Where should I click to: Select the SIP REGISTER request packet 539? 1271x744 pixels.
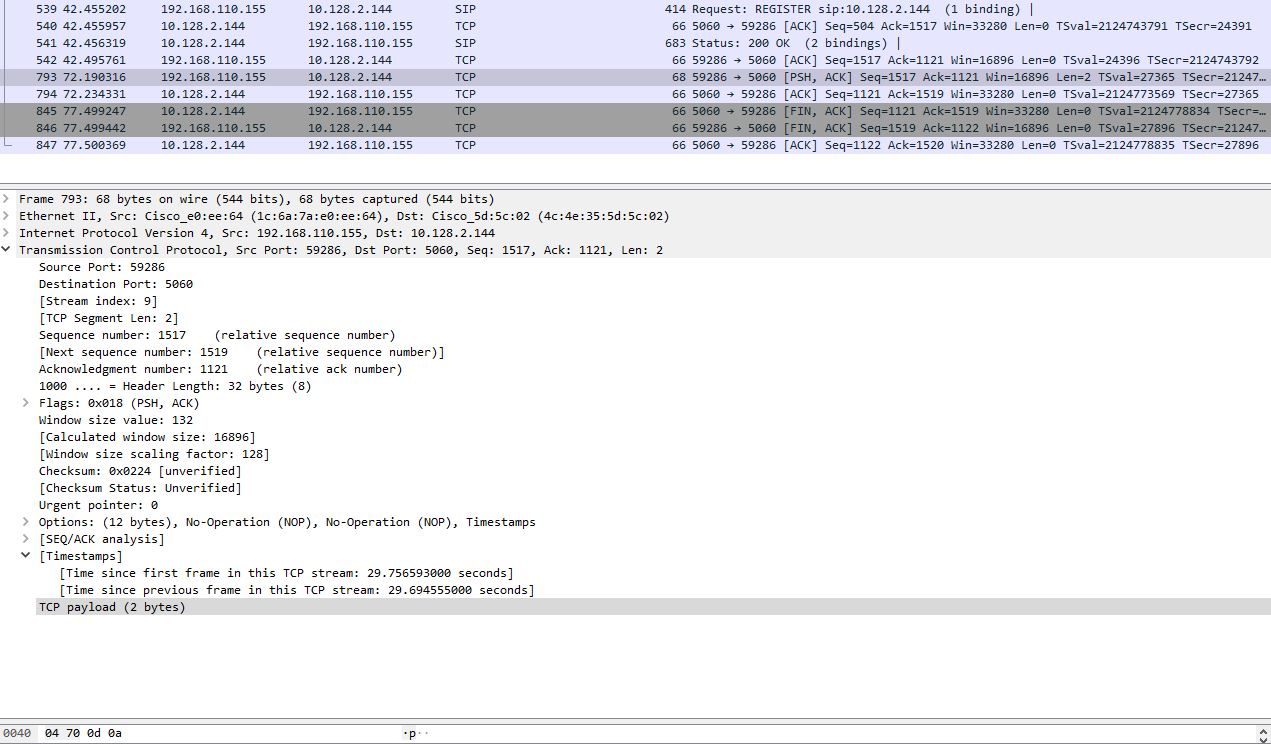coord(400,9)
